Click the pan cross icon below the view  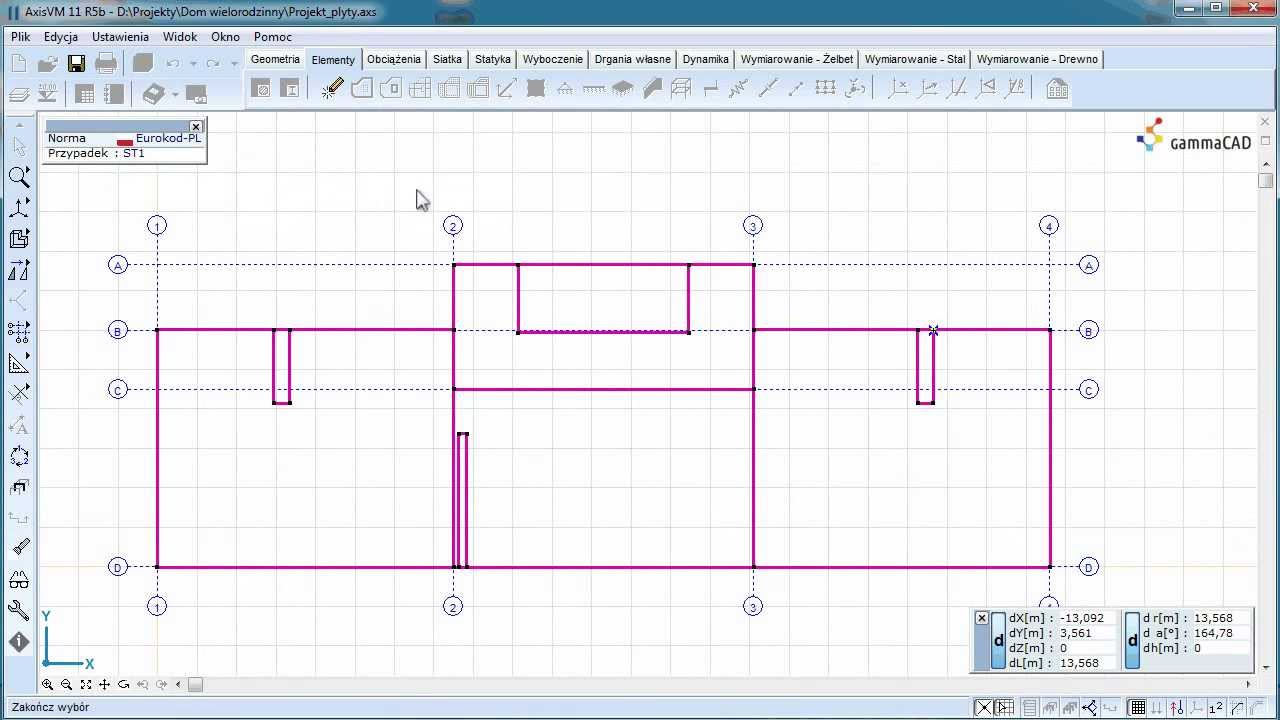pos(104,685)
